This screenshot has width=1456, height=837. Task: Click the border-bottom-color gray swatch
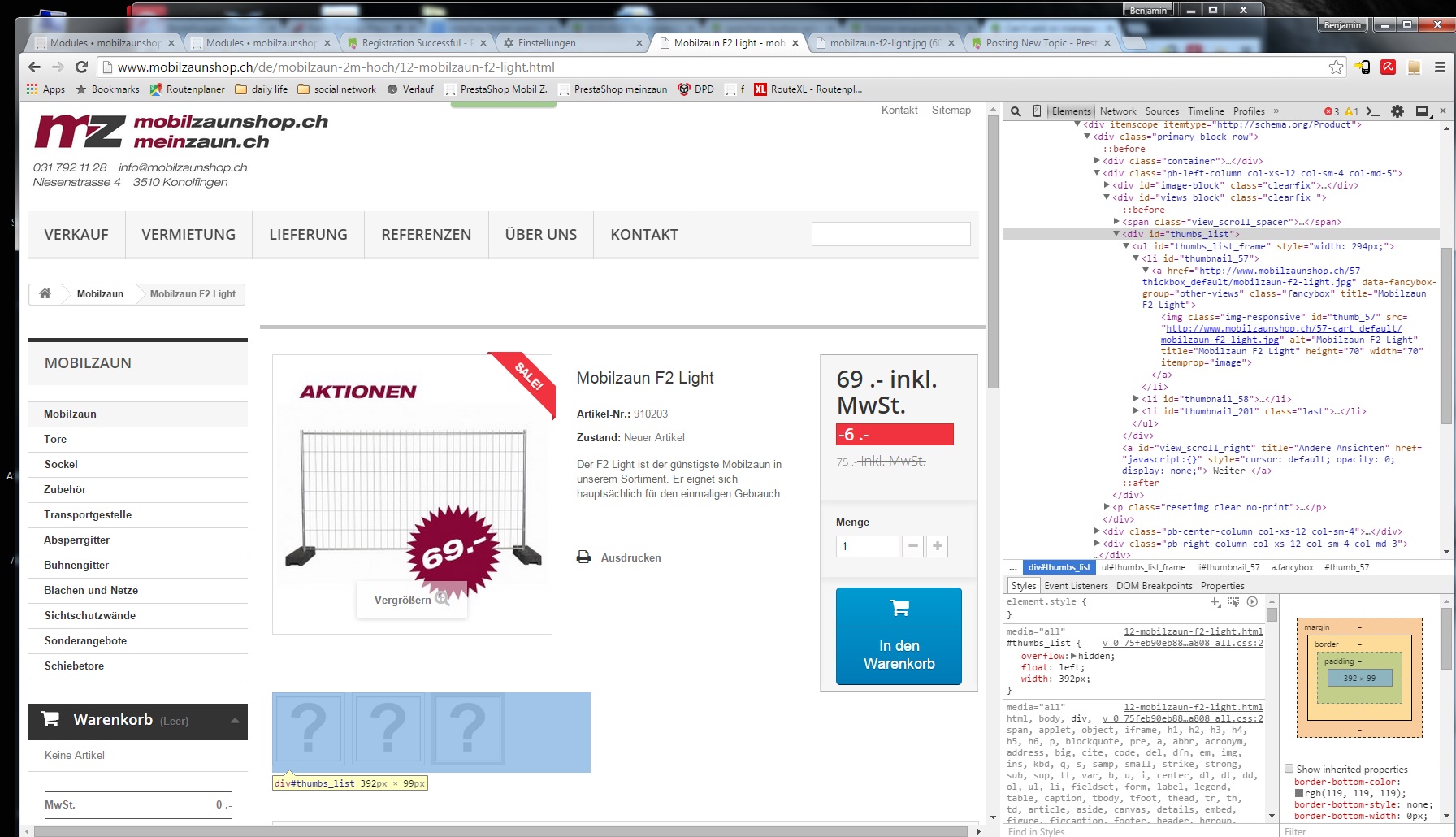pyautogui.click(x=1299, y=793)
